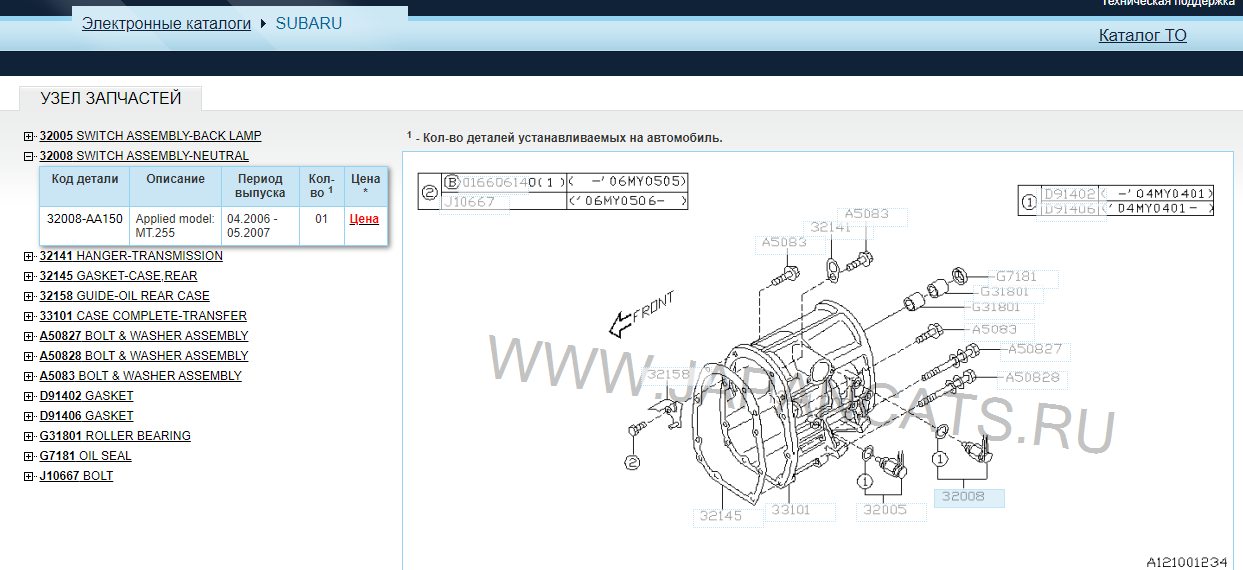Image resolution: width=1243 pixels, height=570 pixels.
Task: Click the red Цена price link
Action: (364, 219)
